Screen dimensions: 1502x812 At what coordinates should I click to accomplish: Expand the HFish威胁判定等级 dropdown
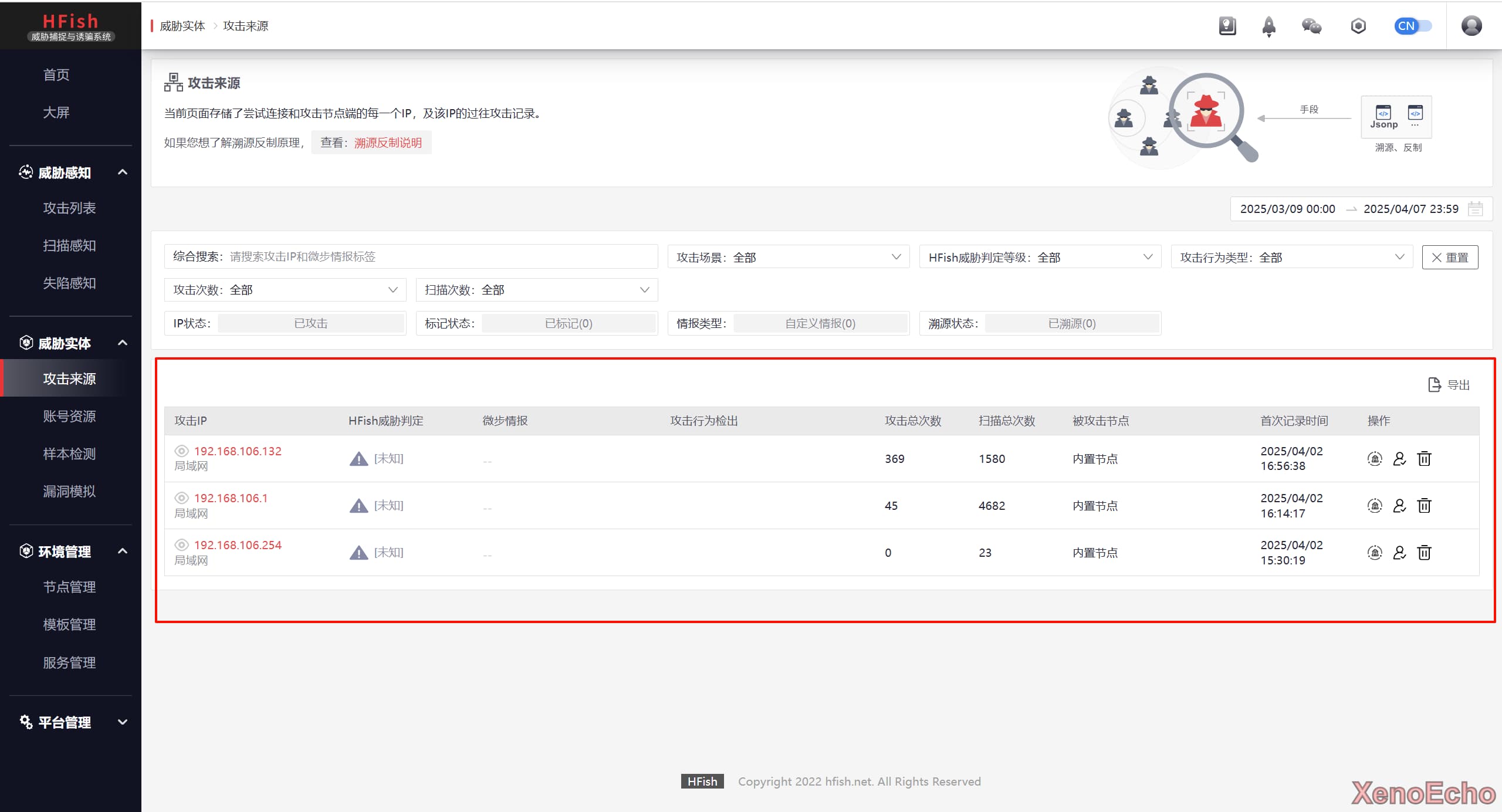click(x=1040, y=257)
